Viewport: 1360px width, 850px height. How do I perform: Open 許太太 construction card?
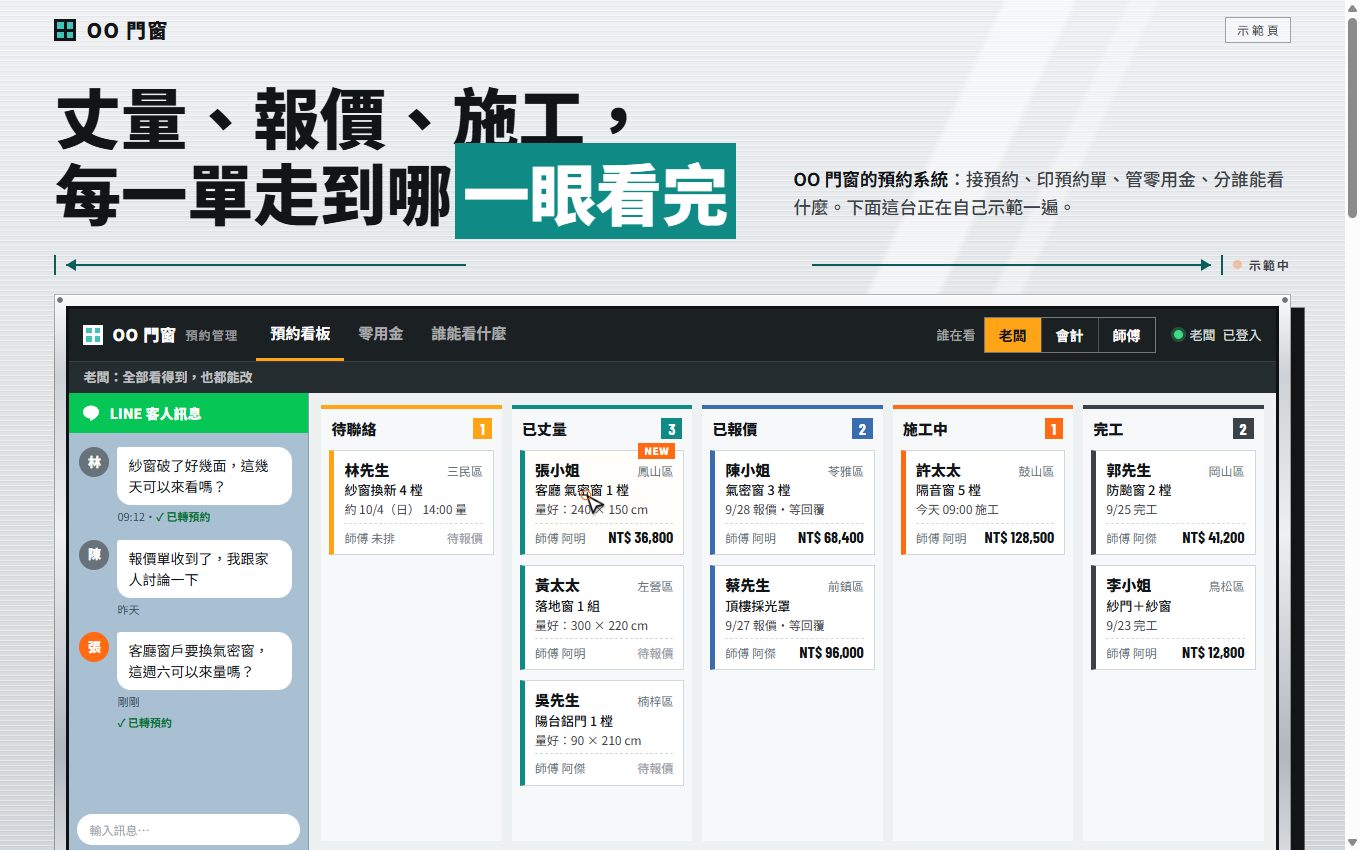click(x=983, y=503)
